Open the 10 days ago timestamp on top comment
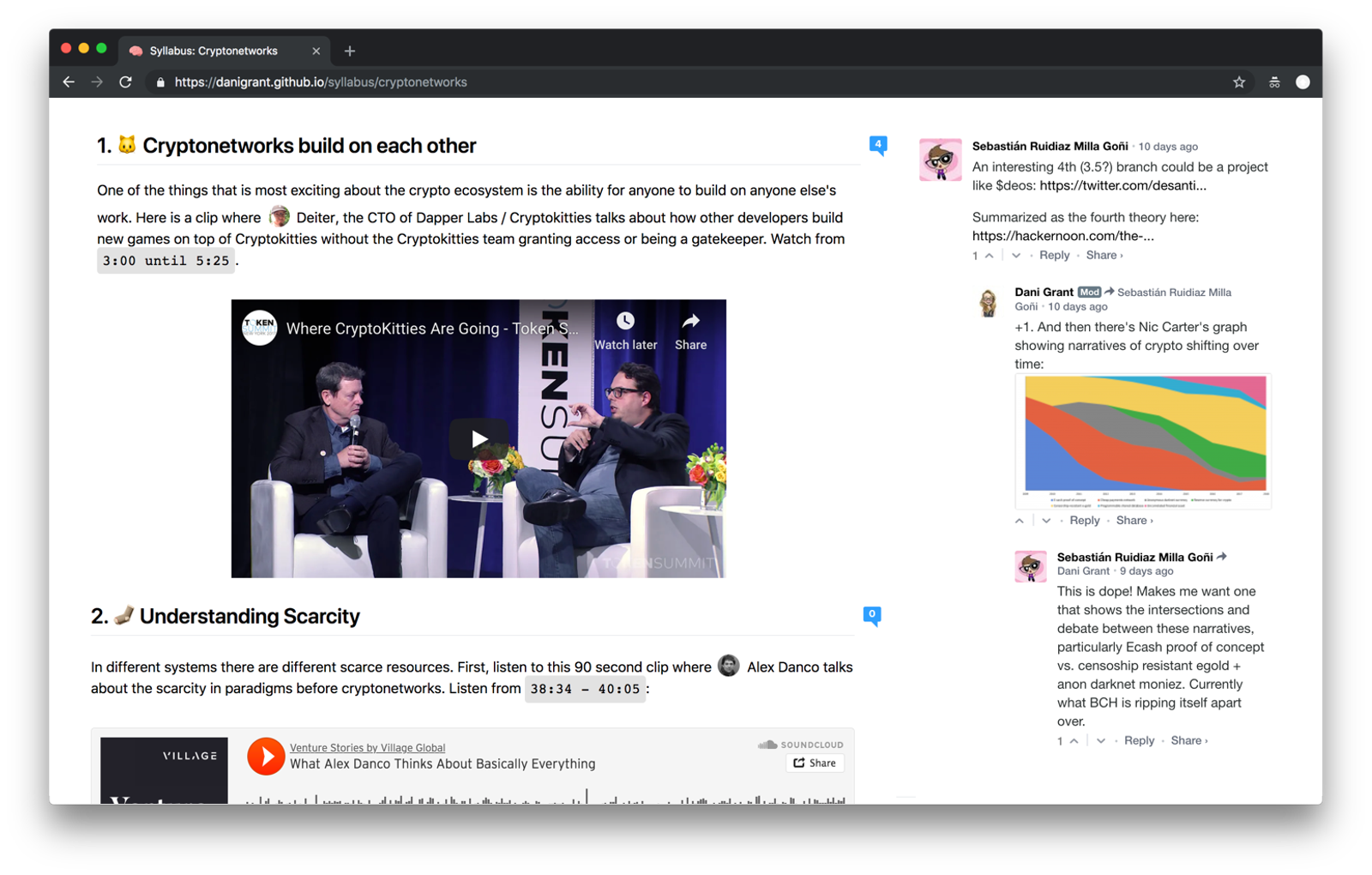Screen dimensions: 1372x875 (x=1168, y=147)
